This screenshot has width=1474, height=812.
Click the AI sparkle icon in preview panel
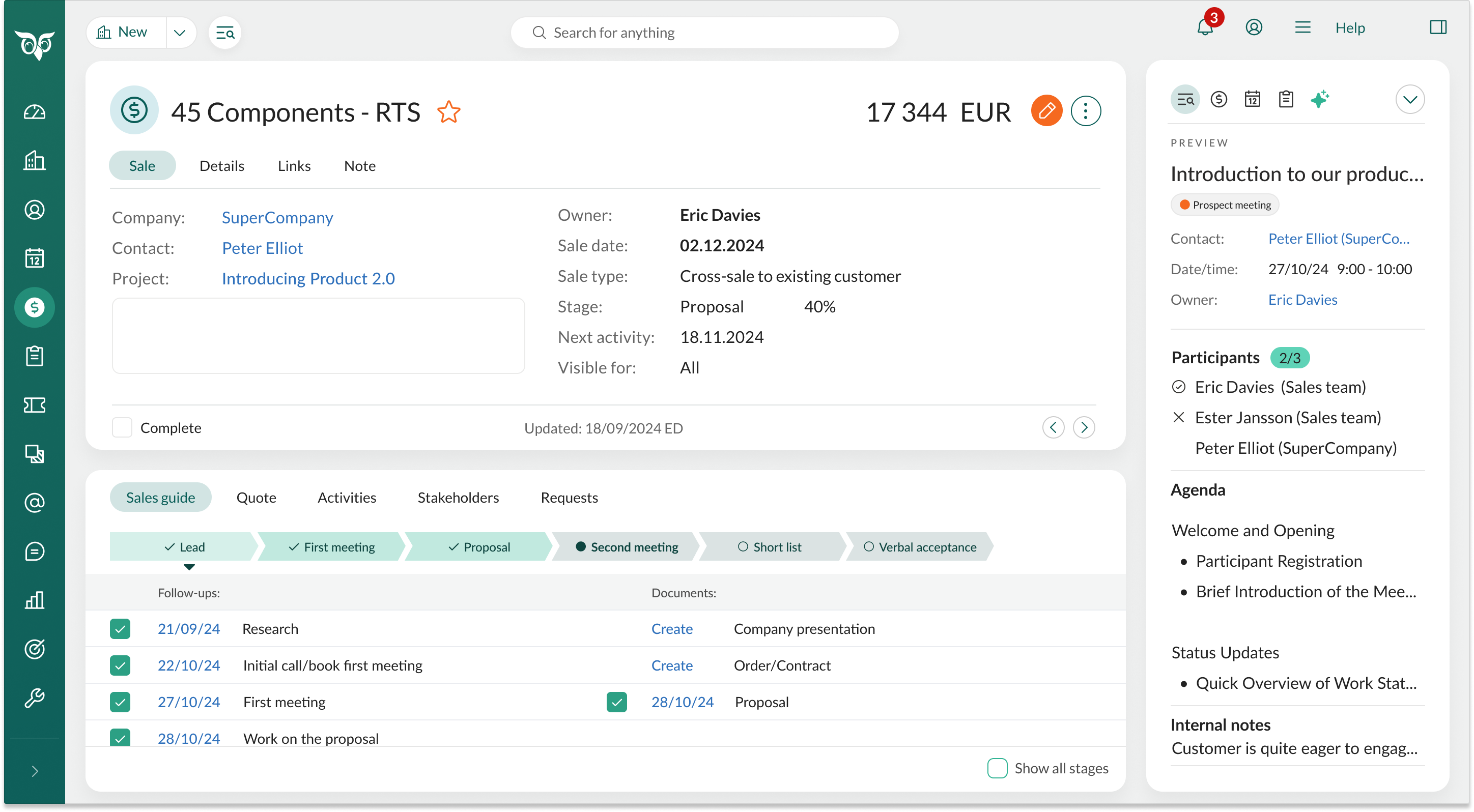[x=1319, y=99]
